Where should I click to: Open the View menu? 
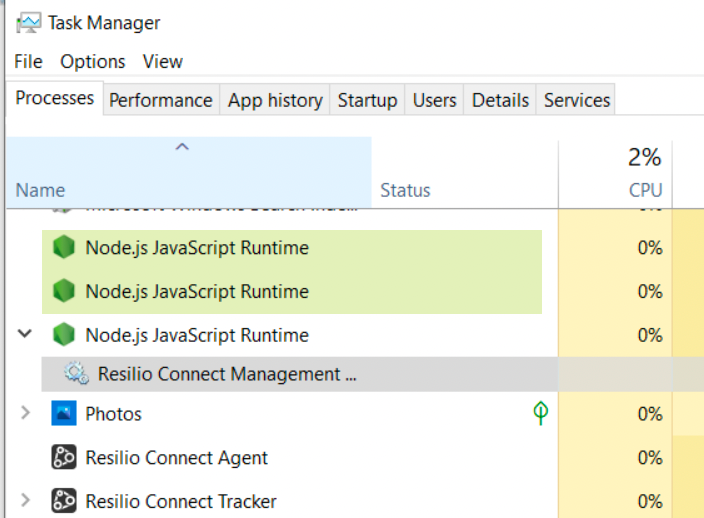coord(162,62)
